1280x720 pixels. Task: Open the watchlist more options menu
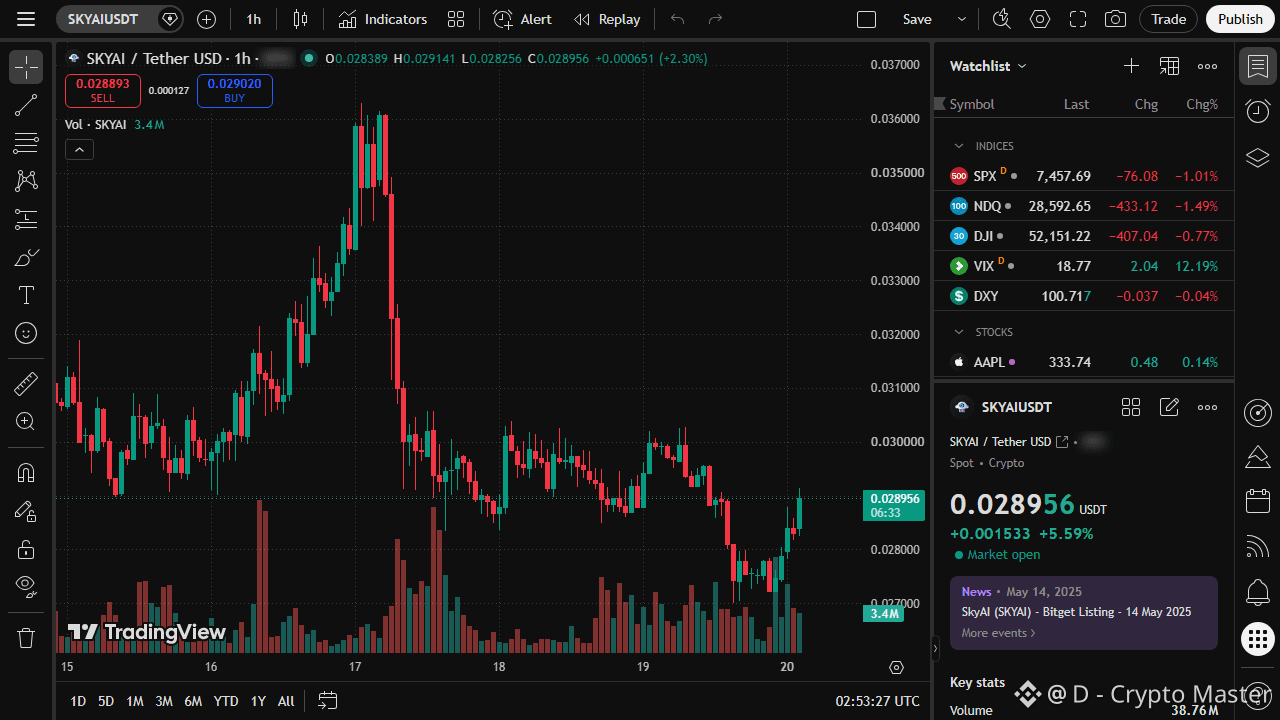(x=1207, y=66)
